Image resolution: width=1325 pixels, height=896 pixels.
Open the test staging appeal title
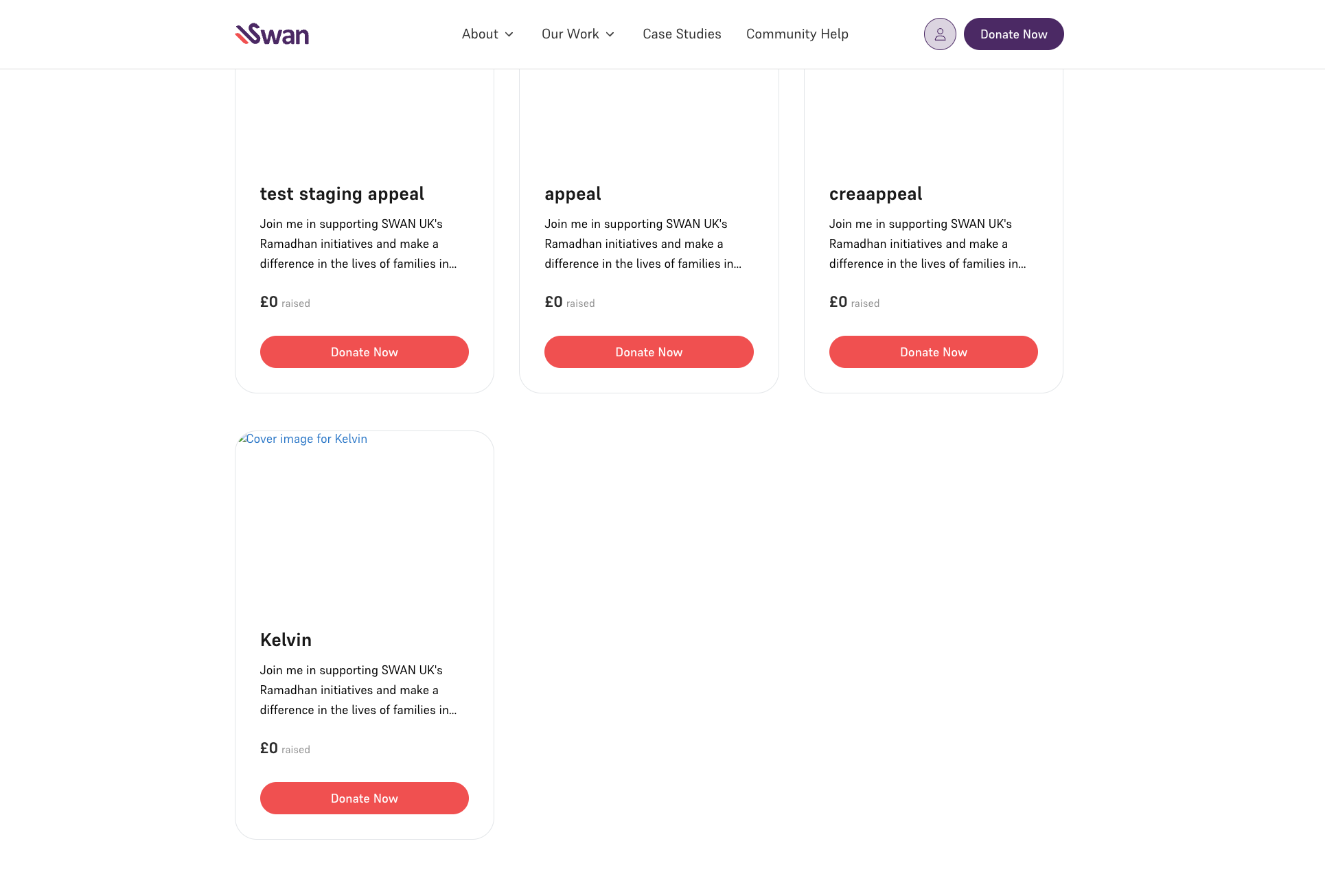pos(342,194)
